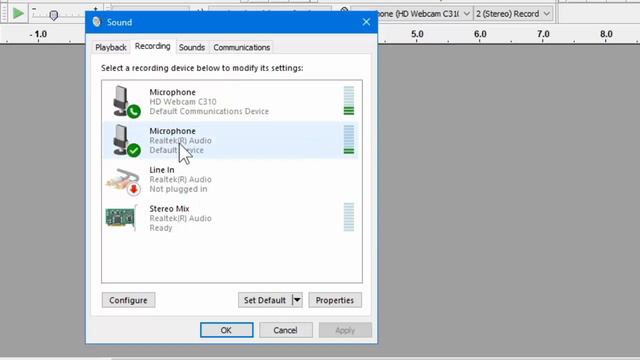The height and width of the screenshot is (360, 640).
Task: Click the Sound dialog title icon
Action: click(x=97, y=22)
